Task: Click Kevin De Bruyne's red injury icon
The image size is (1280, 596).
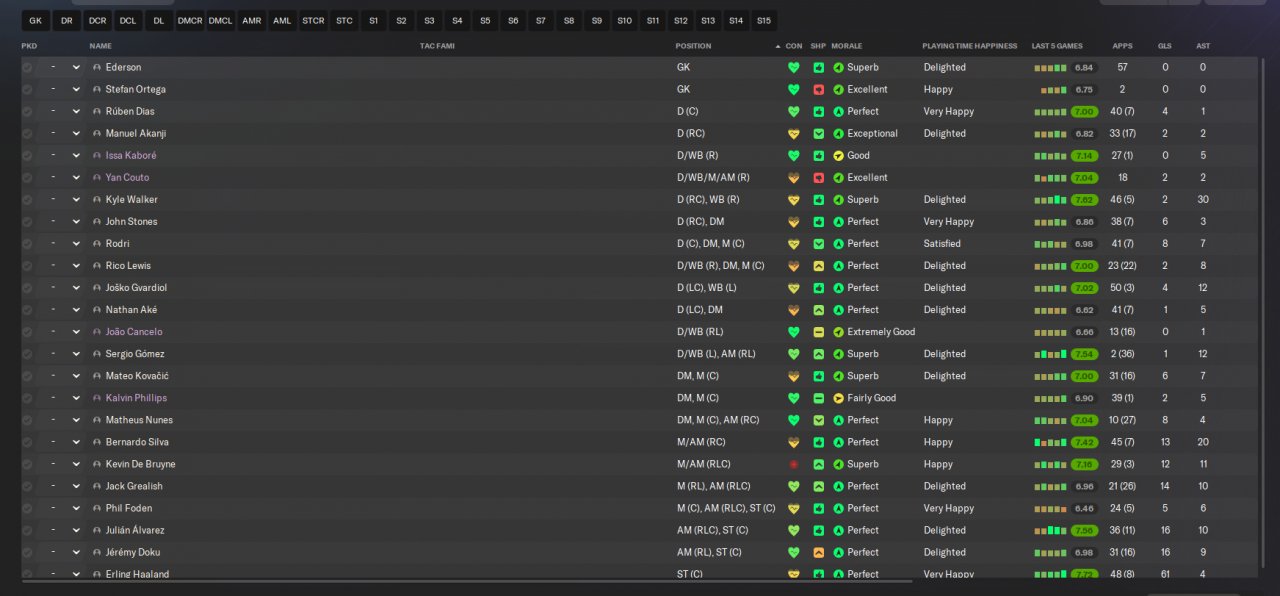Action: (794, 465)
